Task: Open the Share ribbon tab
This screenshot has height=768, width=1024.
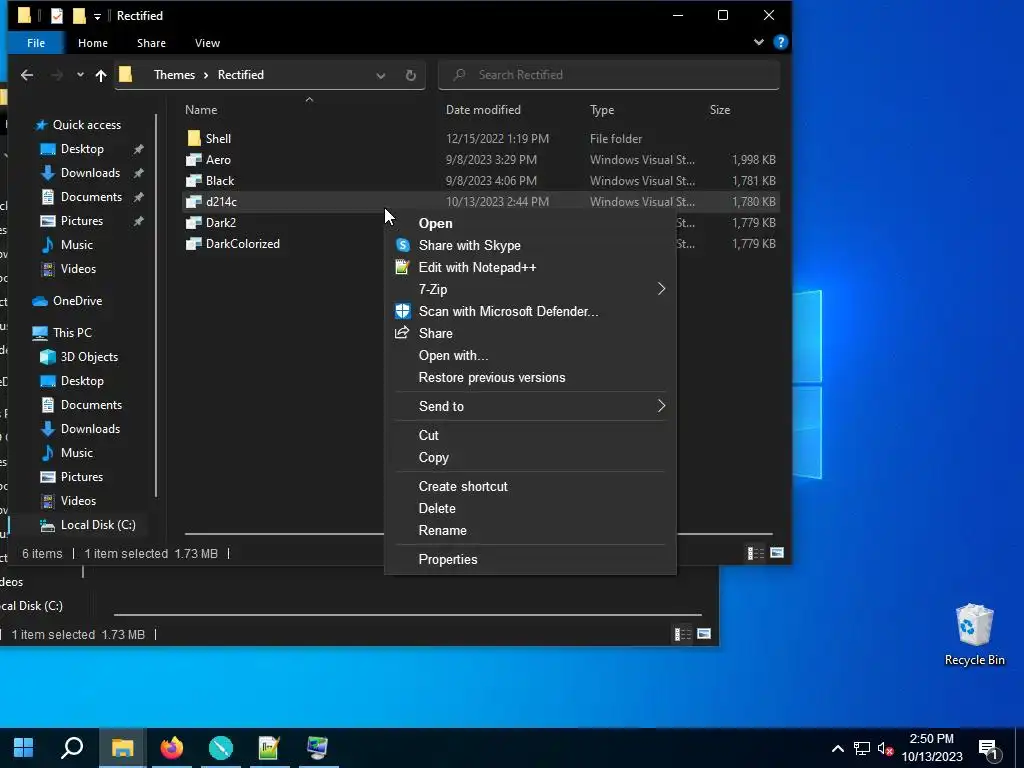Action: 151,43
